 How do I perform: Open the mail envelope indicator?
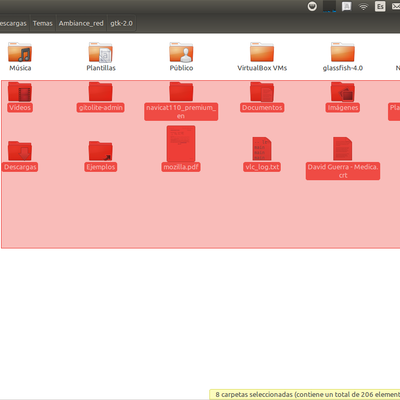click(x=396, y=6)
